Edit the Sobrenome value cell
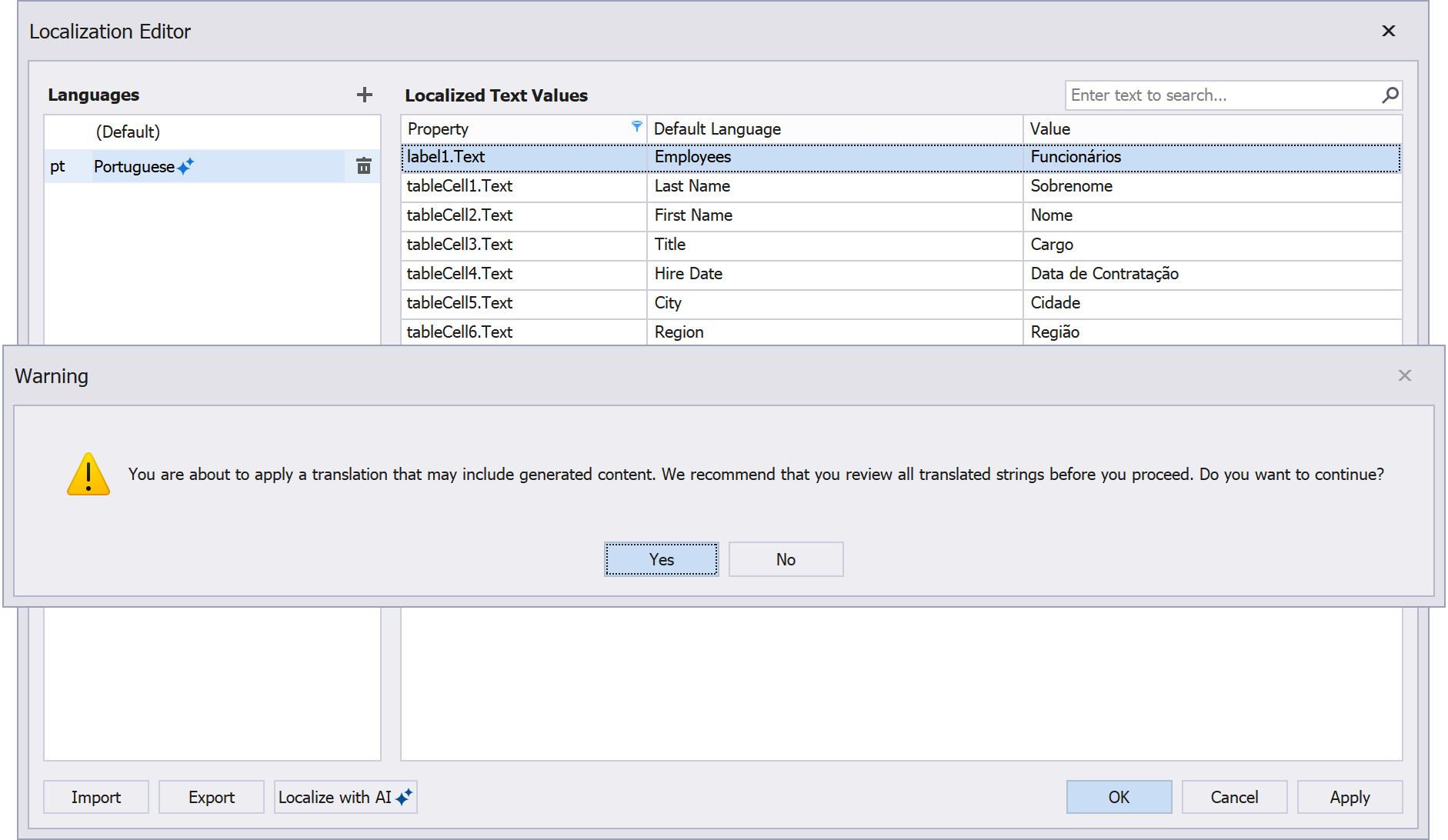Image resolution: width=1448 pixels, height=840 pixels. 1213,186
